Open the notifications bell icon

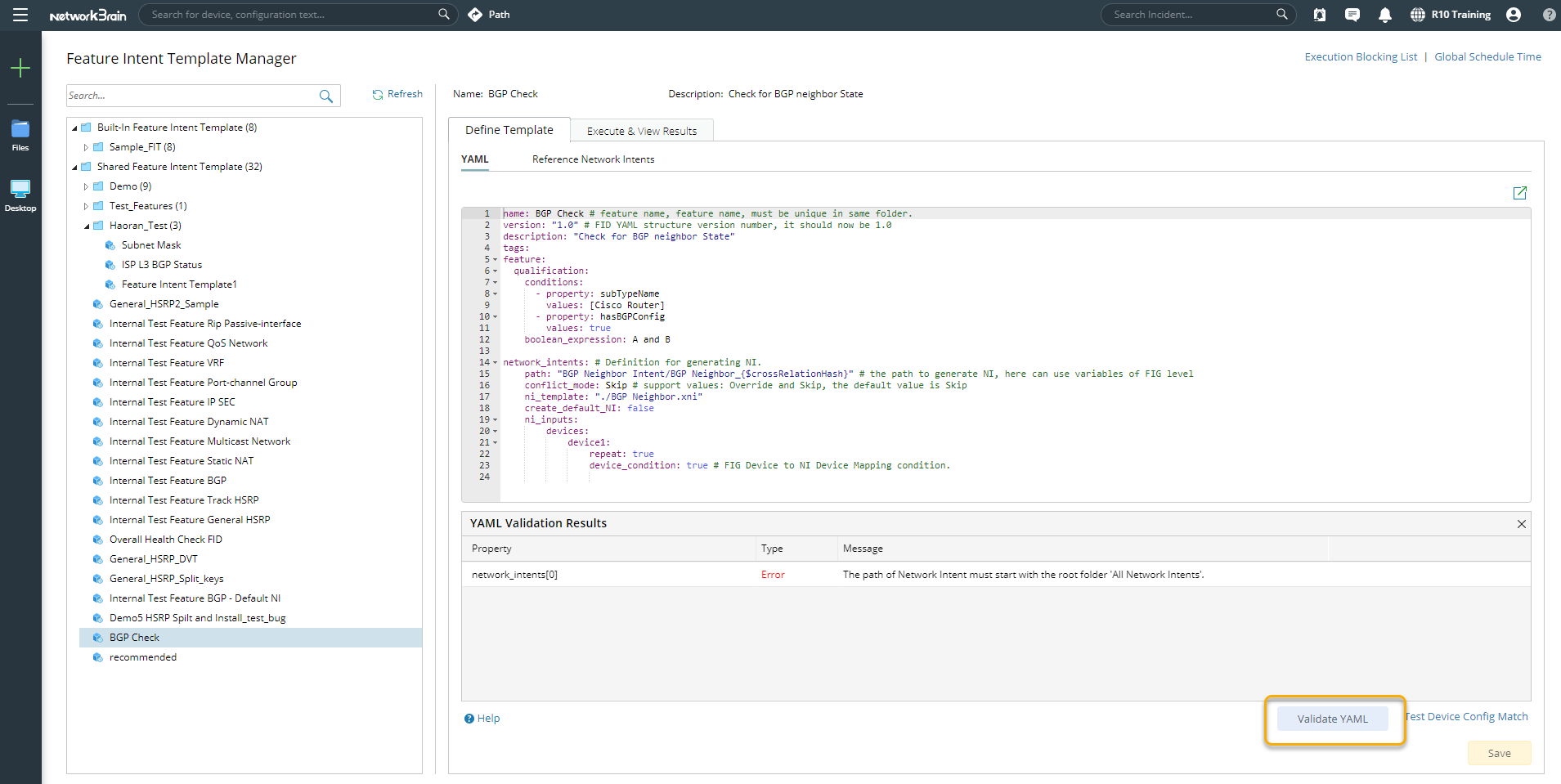[x=1384, y=15]
